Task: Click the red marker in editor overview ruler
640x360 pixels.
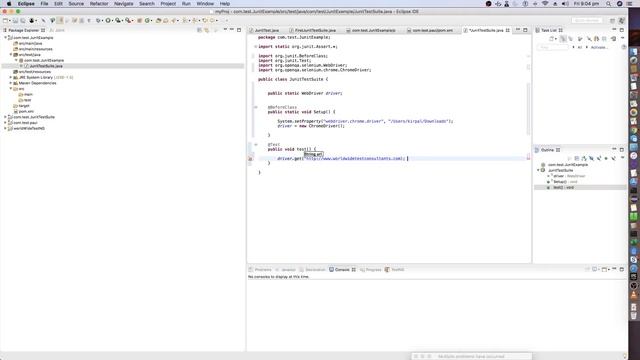Action: click(529, 157)
